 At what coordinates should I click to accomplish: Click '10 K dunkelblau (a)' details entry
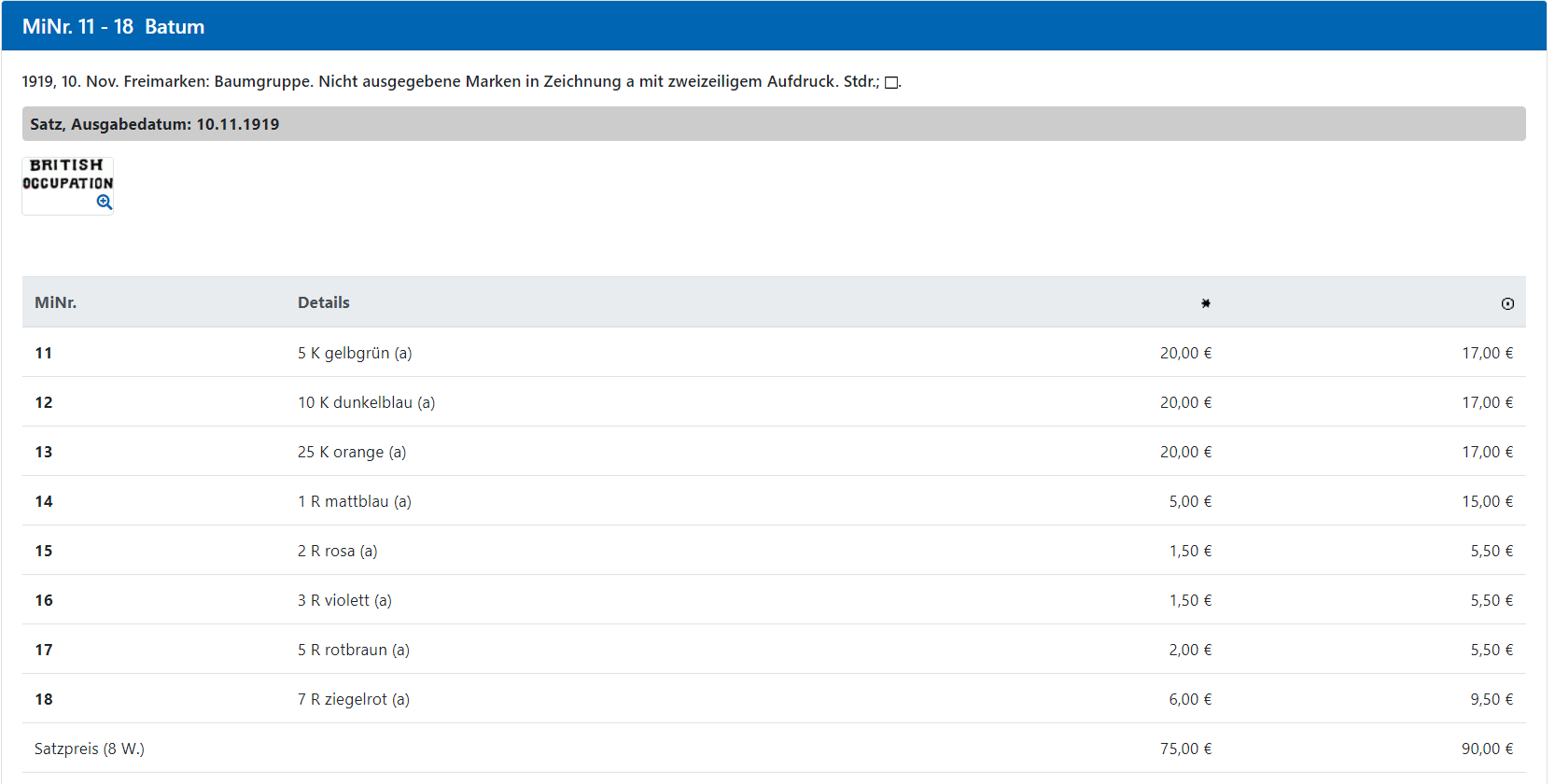pos(366,402)
